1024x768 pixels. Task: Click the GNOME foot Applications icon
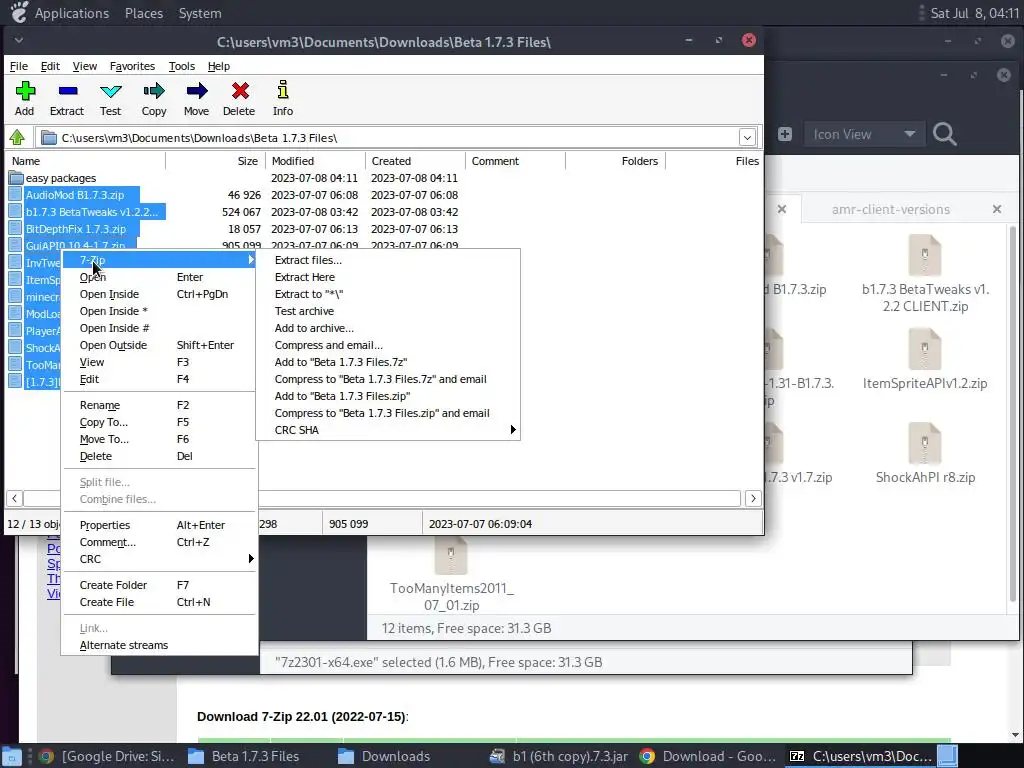tap(20, 12)
